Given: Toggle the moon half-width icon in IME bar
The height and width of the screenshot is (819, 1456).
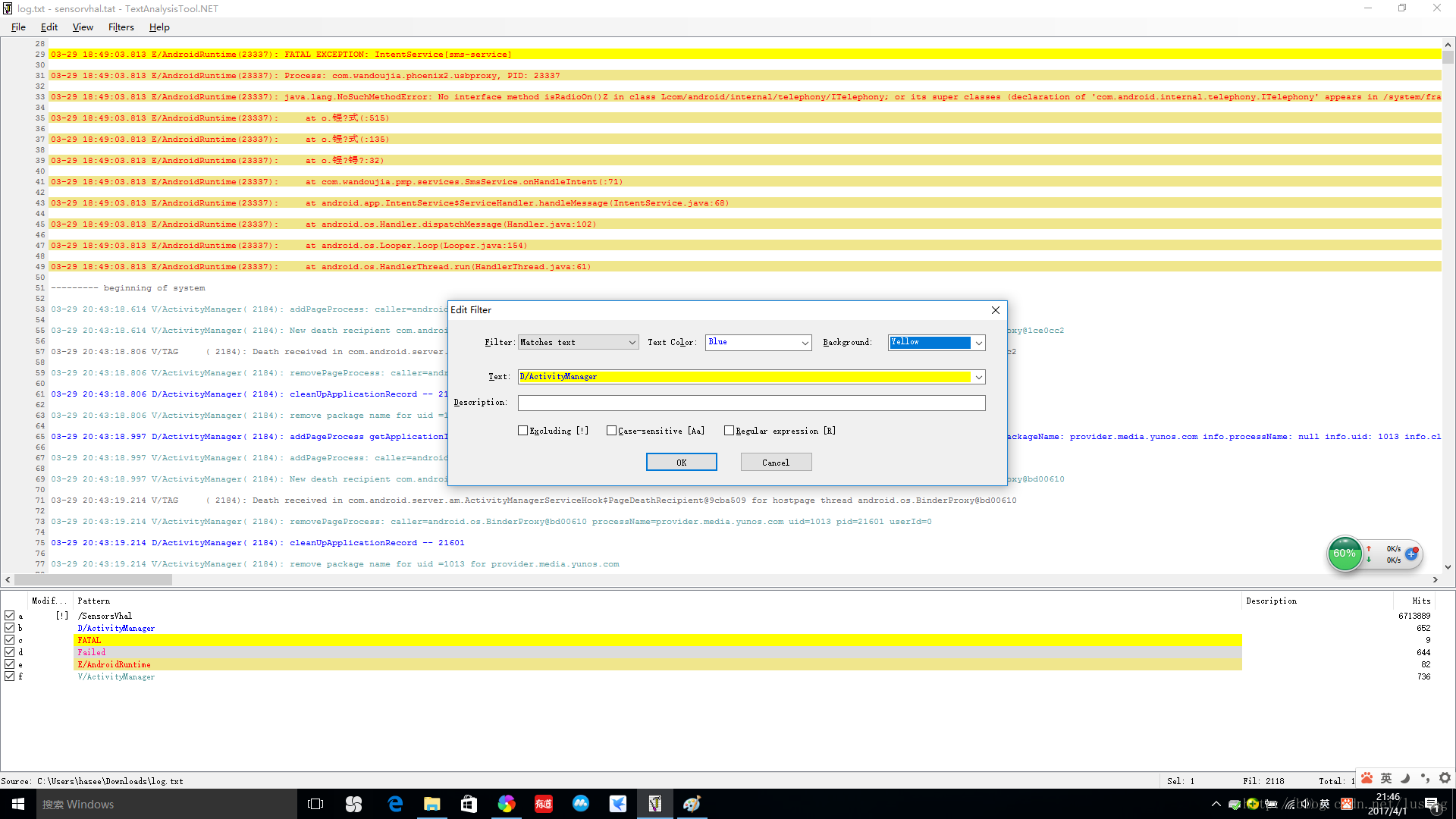Looking at the screenshot, I should [x=1405, y=778].
